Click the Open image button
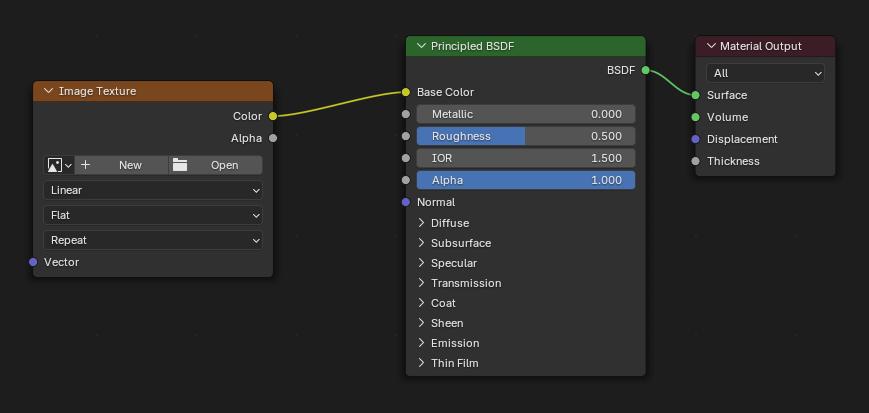The height and width of the screenshot is (413, 869). tap(216, 165)
